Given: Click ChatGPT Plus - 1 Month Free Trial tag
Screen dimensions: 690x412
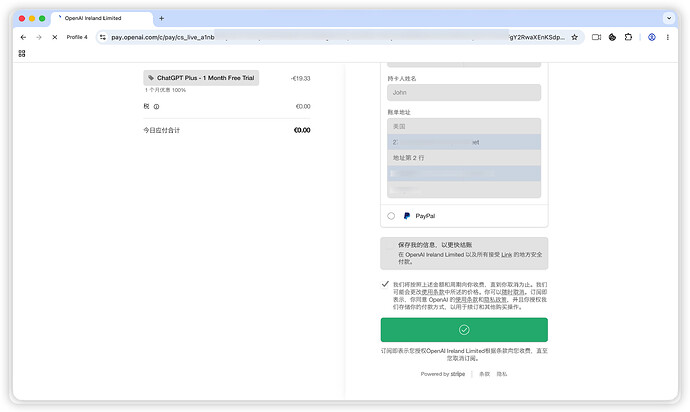Looking at the screenshot, I should coord(201,78).
